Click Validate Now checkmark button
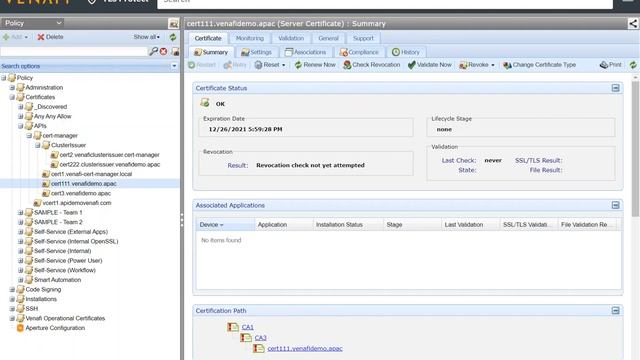This screenshot has width=640, height=360. click(429, 65)
